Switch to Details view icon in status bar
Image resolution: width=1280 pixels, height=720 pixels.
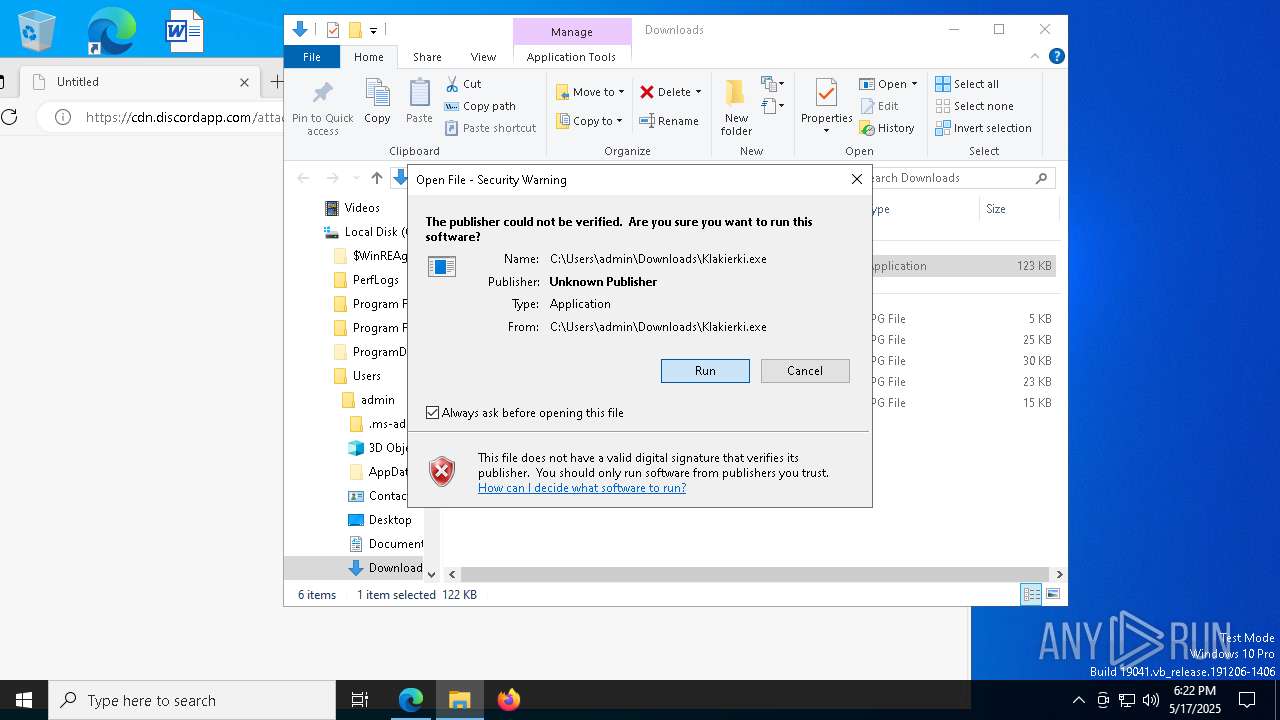1031,594
